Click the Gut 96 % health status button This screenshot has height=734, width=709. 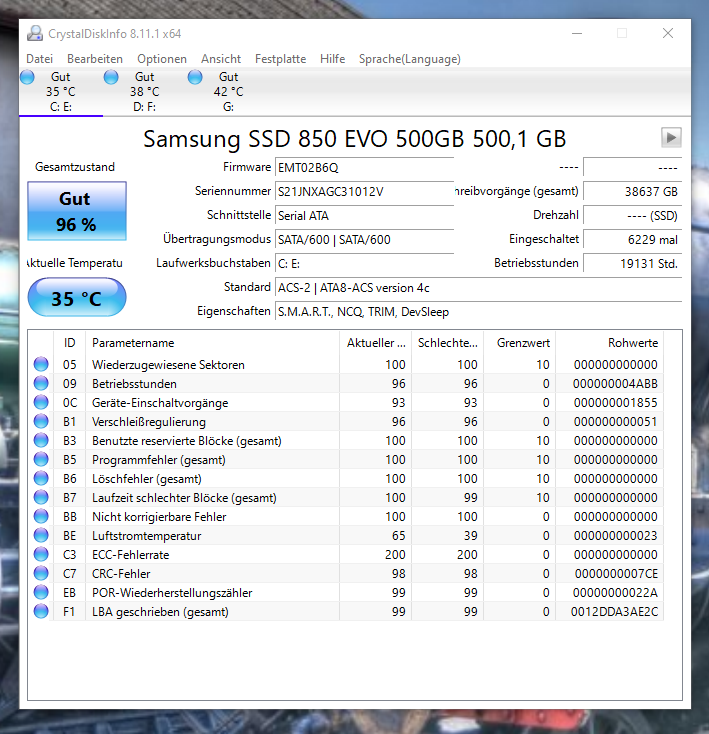[77, 211]
